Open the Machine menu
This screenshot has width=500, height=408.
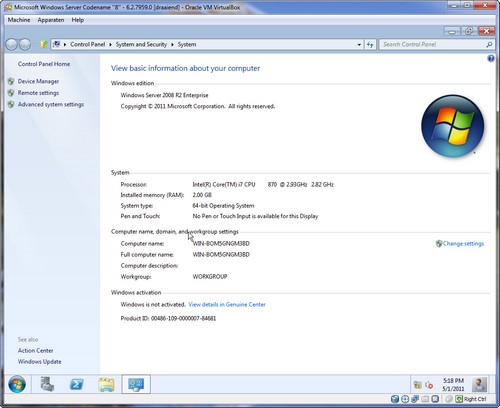[19, 20]
